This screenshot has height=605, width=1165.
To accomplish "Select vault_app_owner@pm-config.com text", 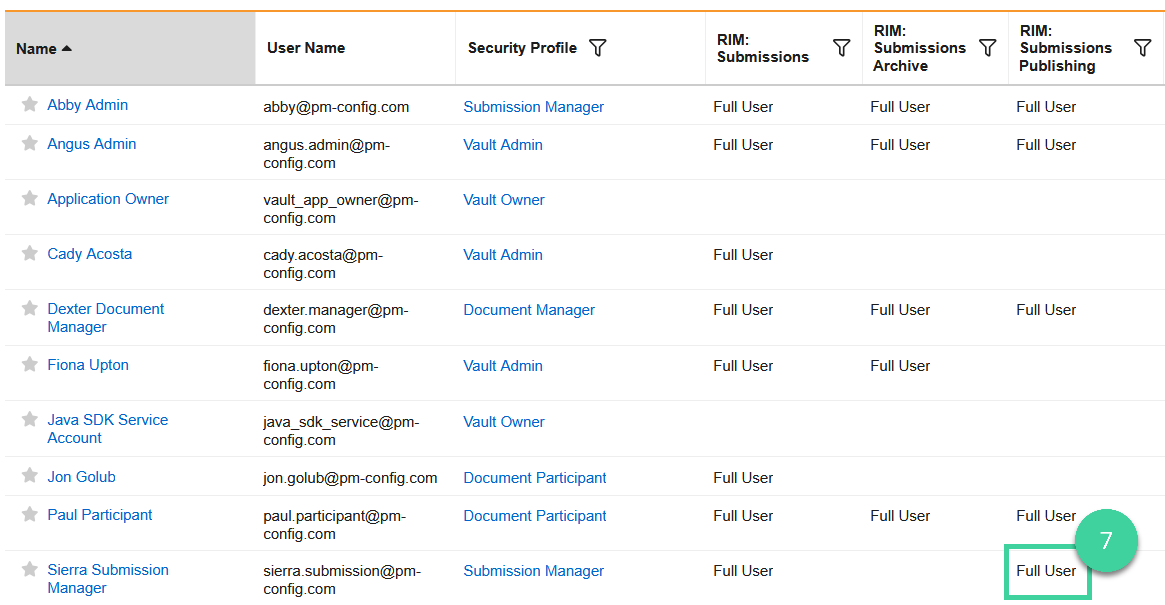I will coord(341,209).
